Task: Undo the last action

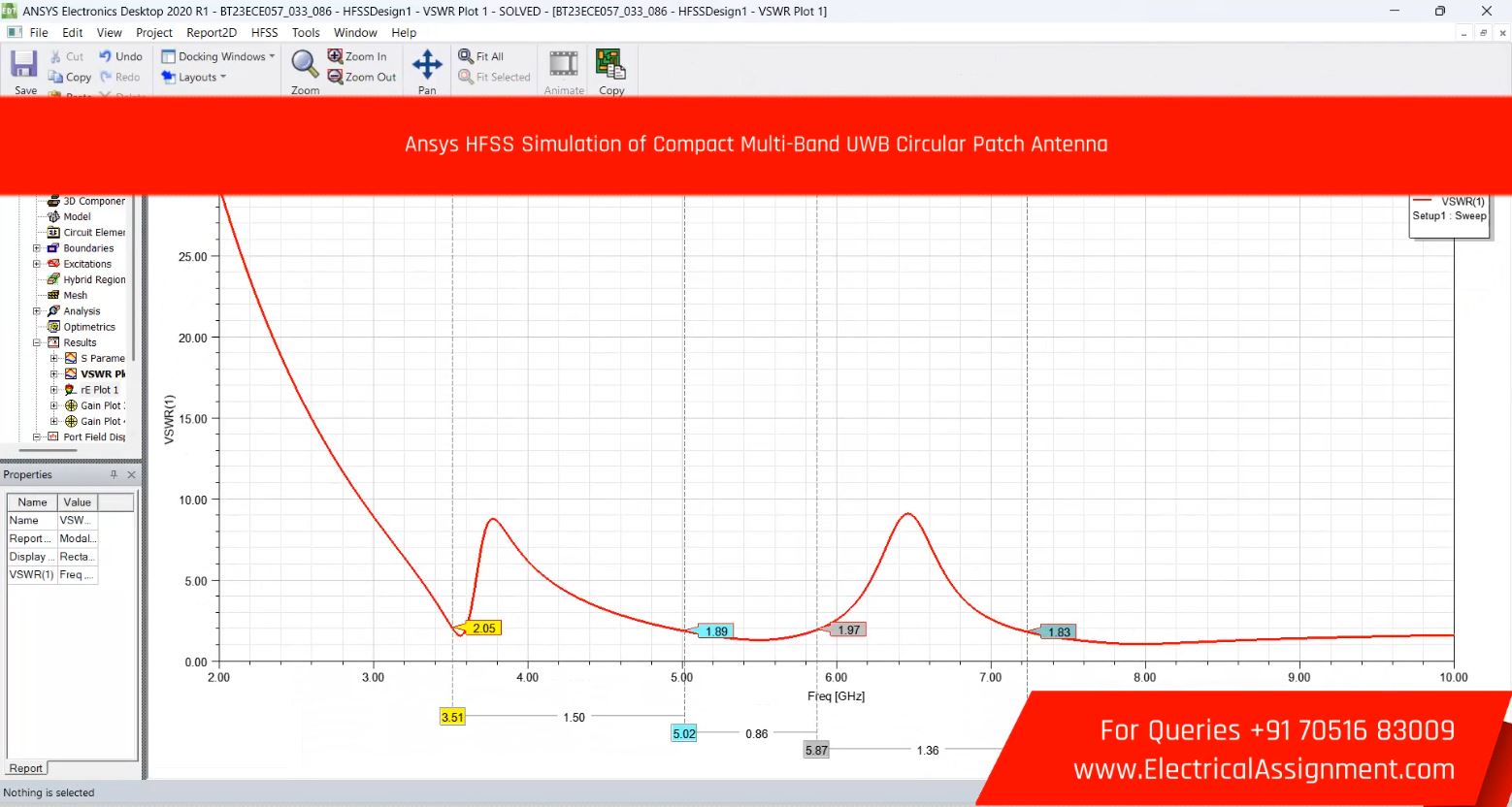Action: pos(120,56)
